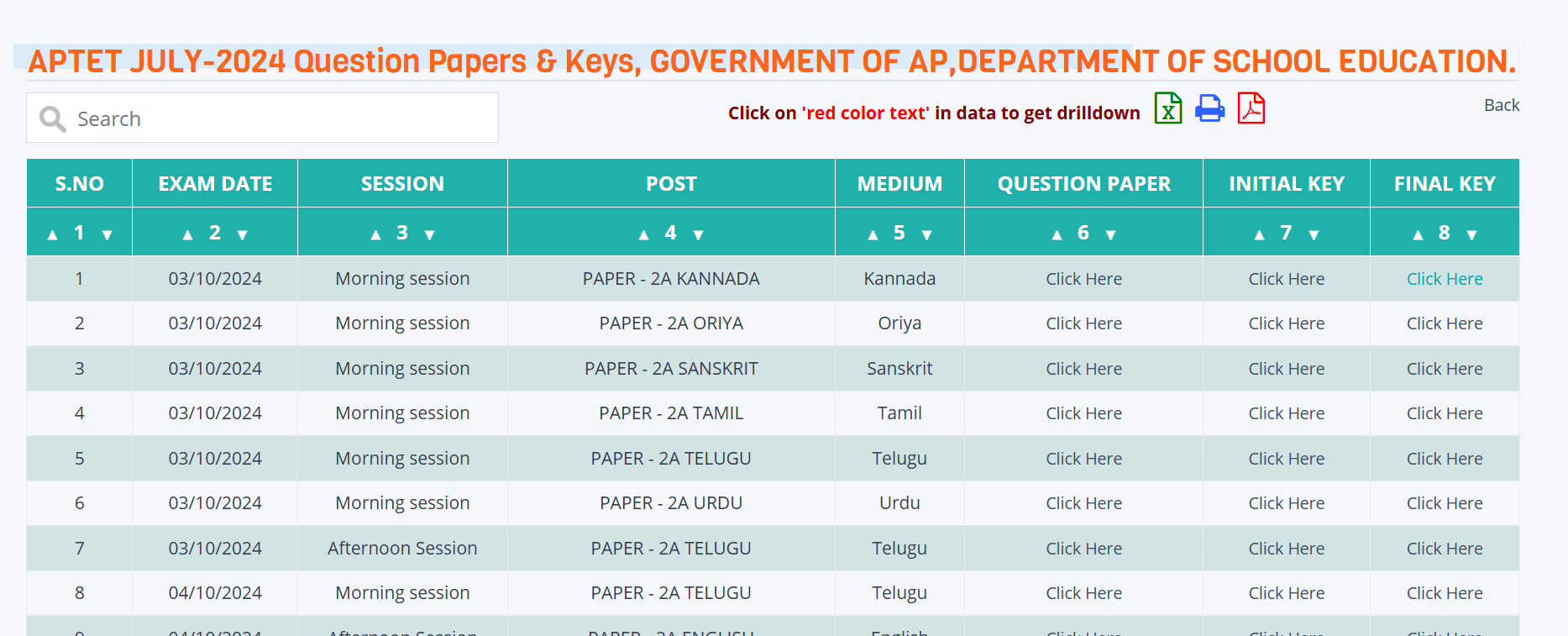Screen dimensions: 1568x636
Task: Sort Session column ascending arrow
Action: point(375,235)
